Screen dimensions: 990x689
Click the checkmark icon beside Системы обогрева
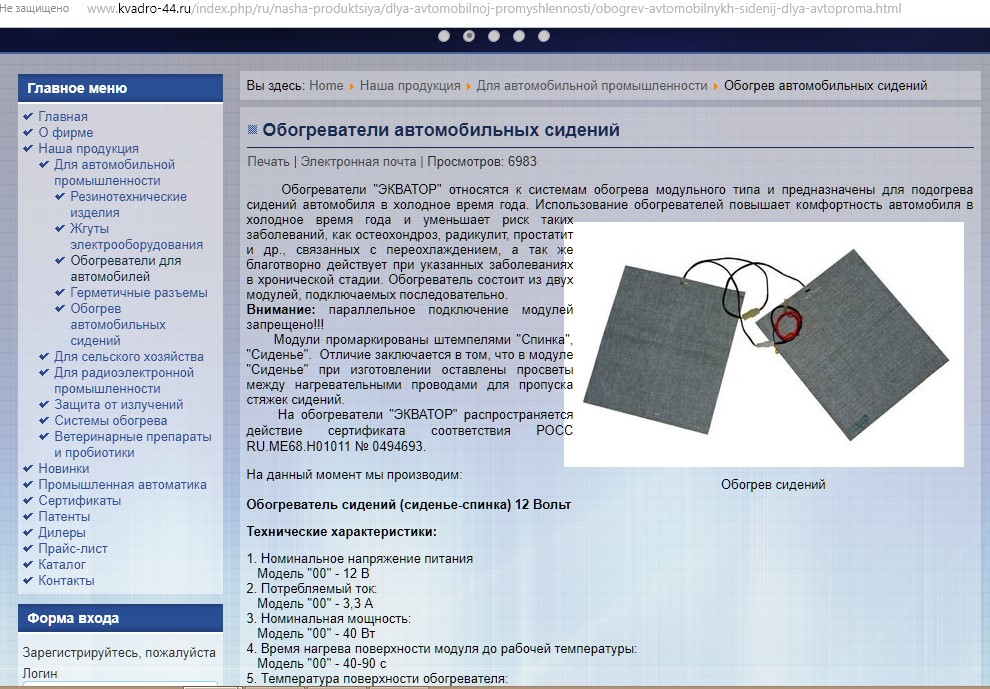point(44,420)
